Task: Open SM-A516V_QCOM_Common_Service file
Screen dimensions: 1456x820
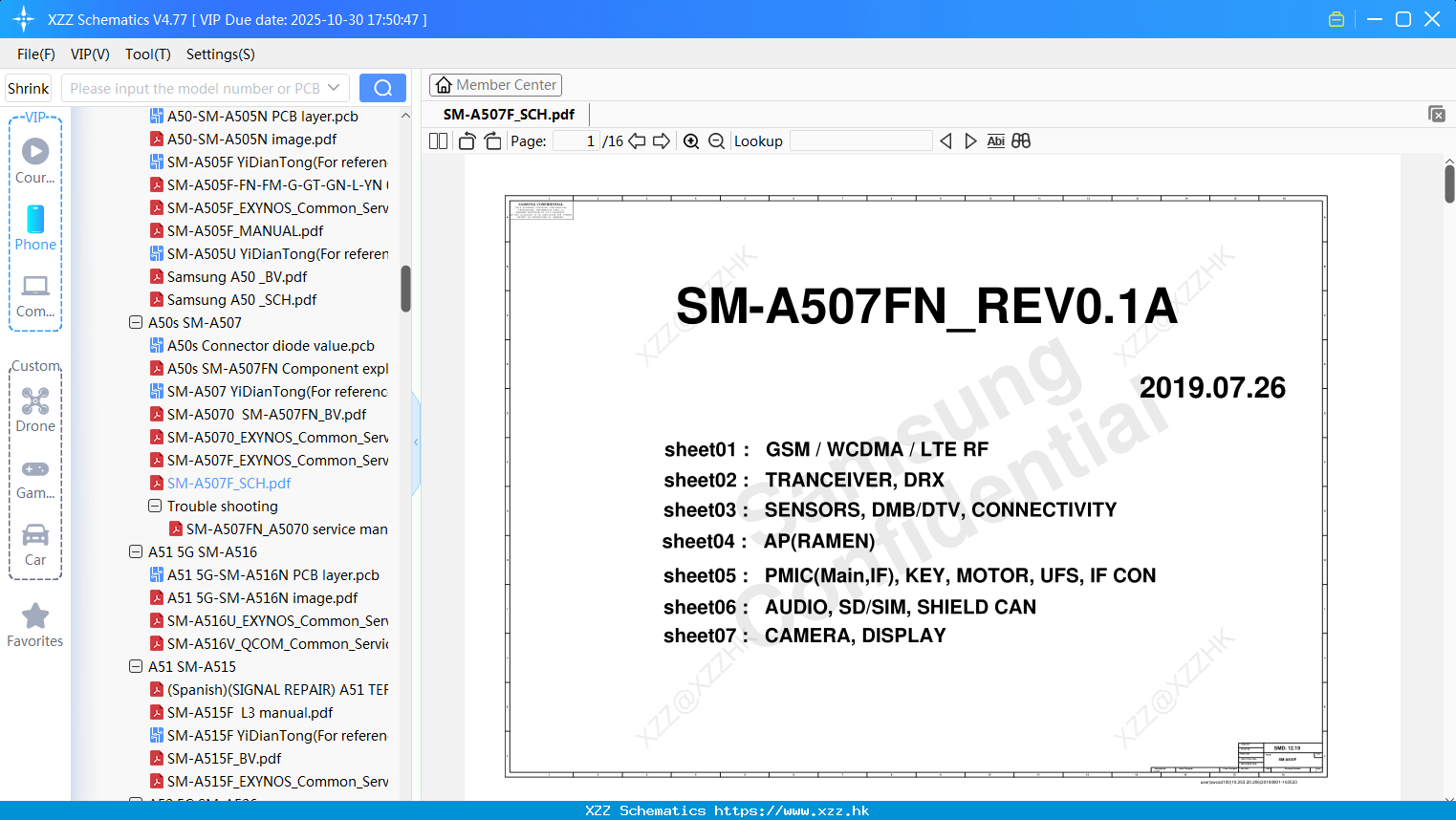Action: point(269,644)
